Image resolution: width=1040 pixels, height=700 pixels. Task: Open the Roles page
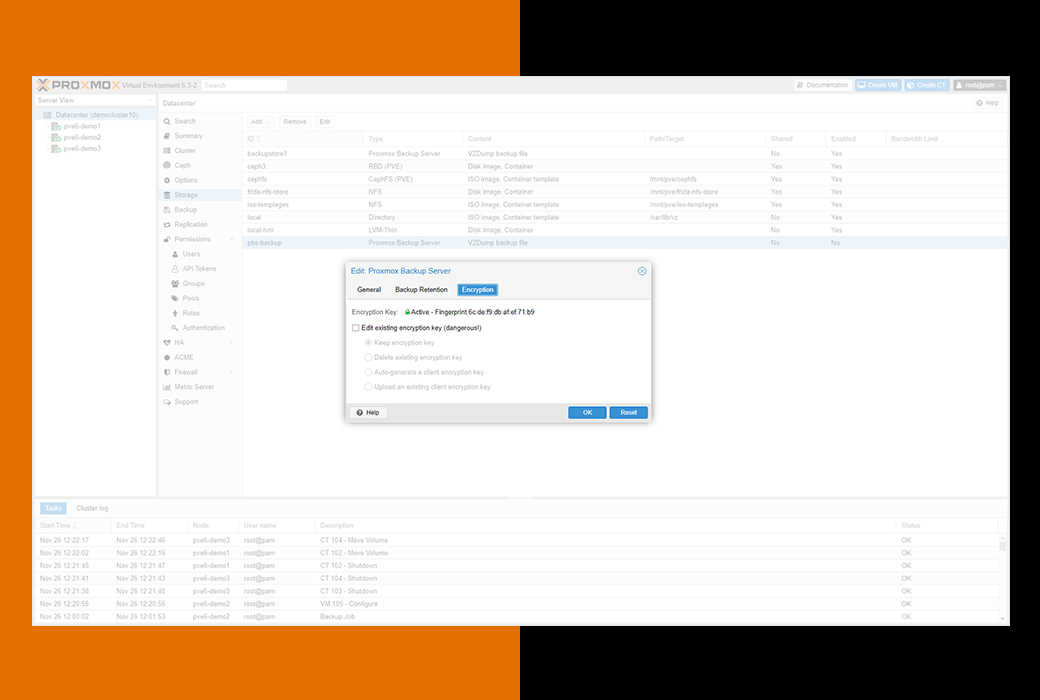(186, 313)
